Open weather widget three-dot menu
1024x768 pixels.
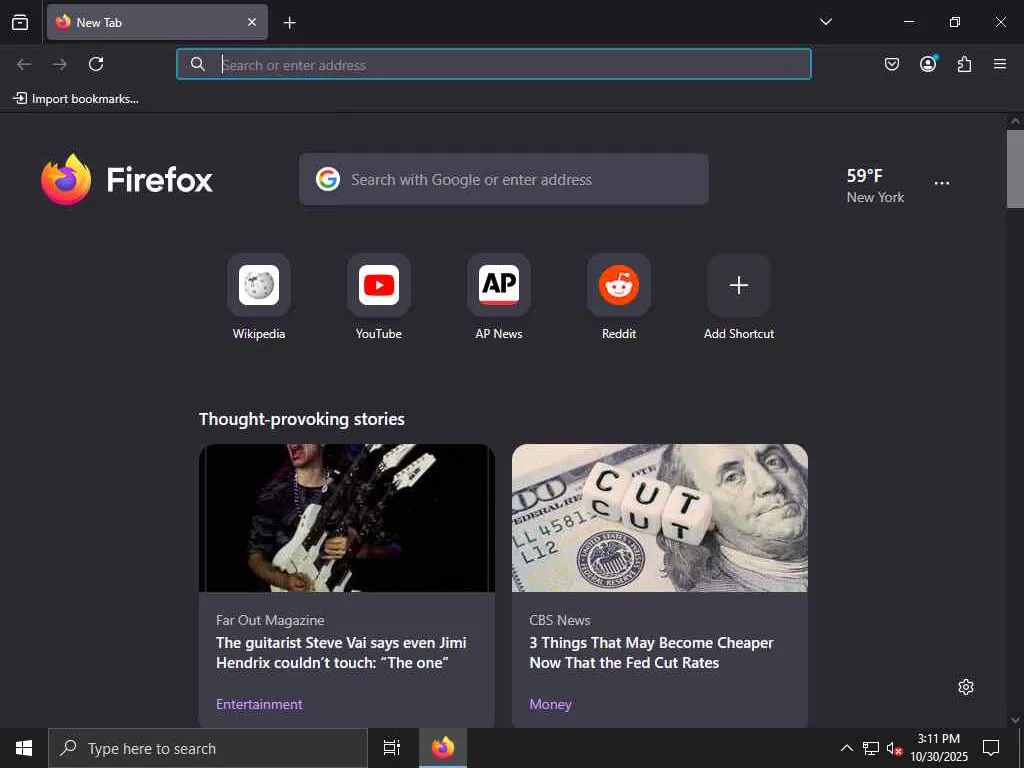[942, 183]
